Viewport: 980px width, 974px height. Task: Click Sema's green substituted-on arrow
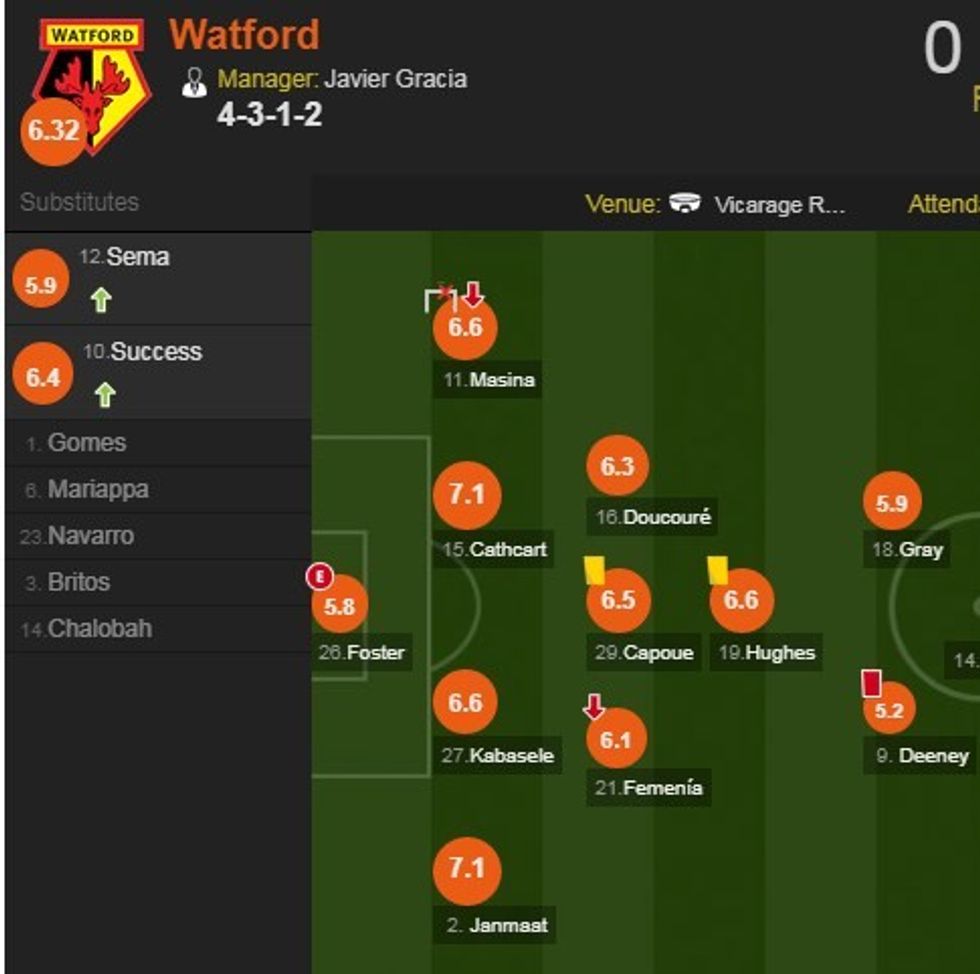pyautogui.click(x=100, y=299)
